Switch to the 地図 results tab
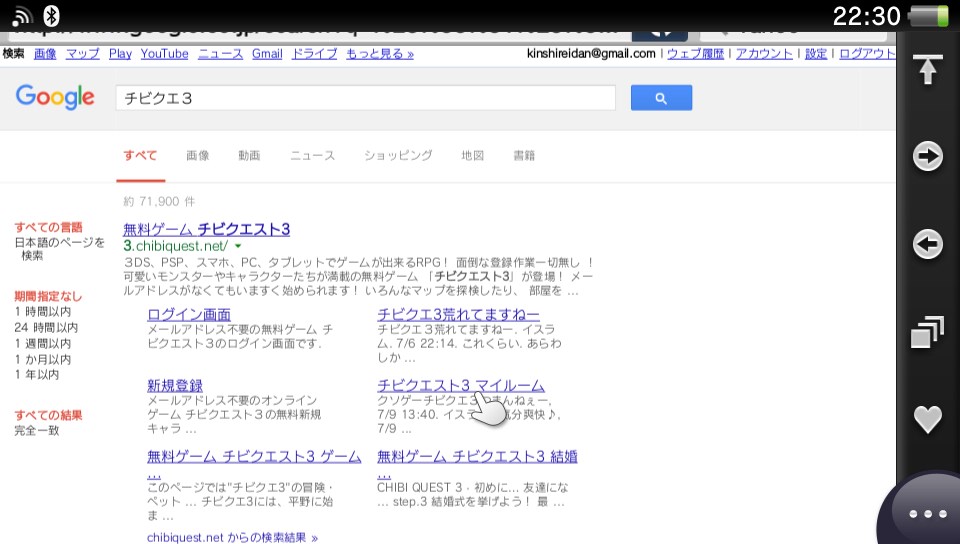The height and width of the screenshot is (544, 960). (473, 155)
